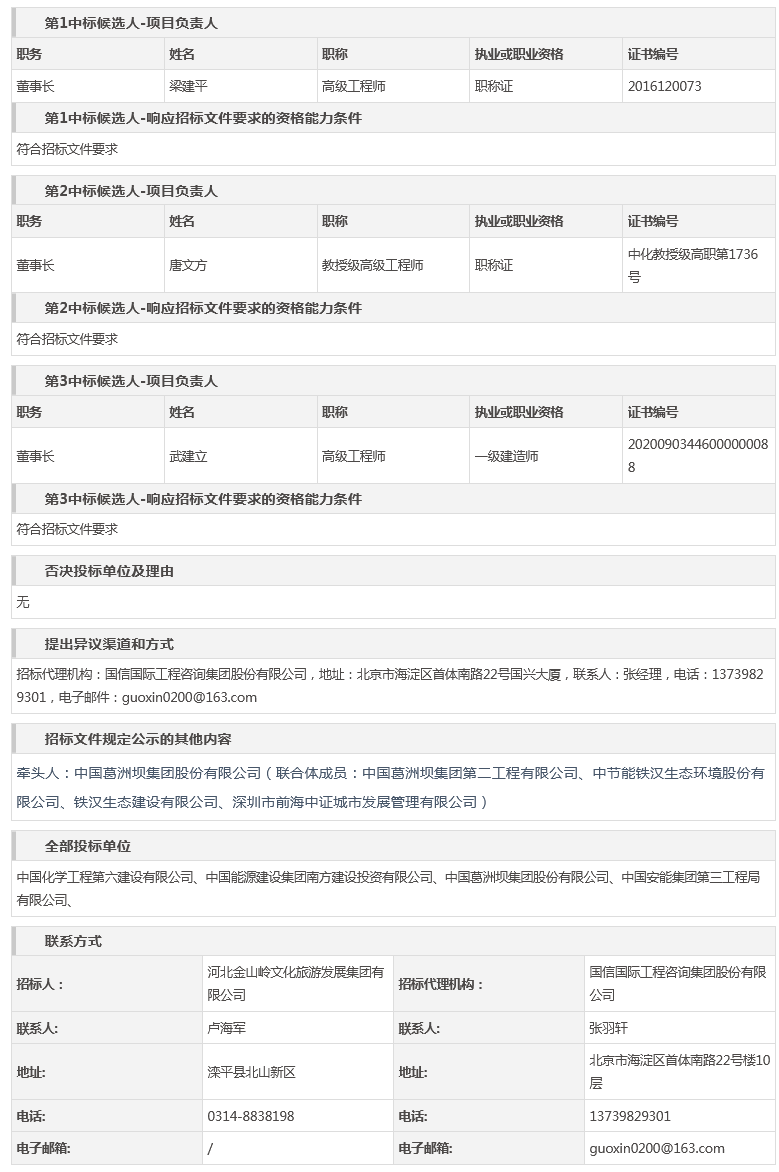Click the 教授级高级工程师 title cell
The width and height of the screenshot is (779, 1172).
pos(372,265)
